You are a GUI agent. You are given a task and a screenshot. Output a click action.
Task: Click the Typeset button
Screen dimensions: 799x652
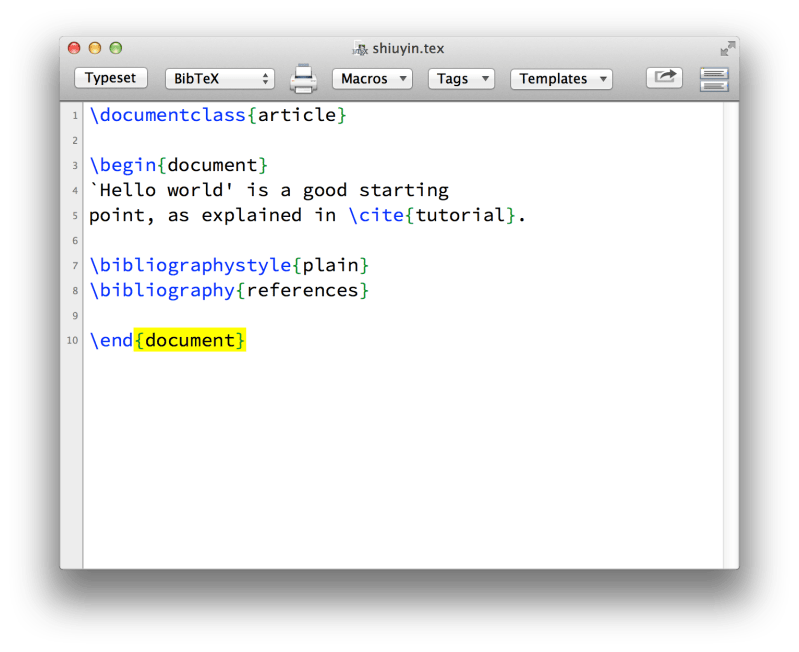(x=111, y=78)
